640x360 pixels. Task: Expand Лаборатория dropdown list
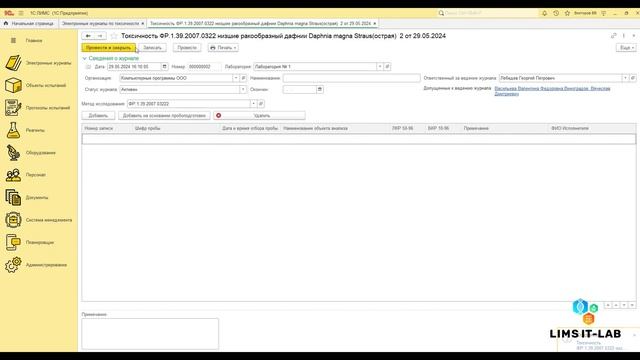(380, 67)
